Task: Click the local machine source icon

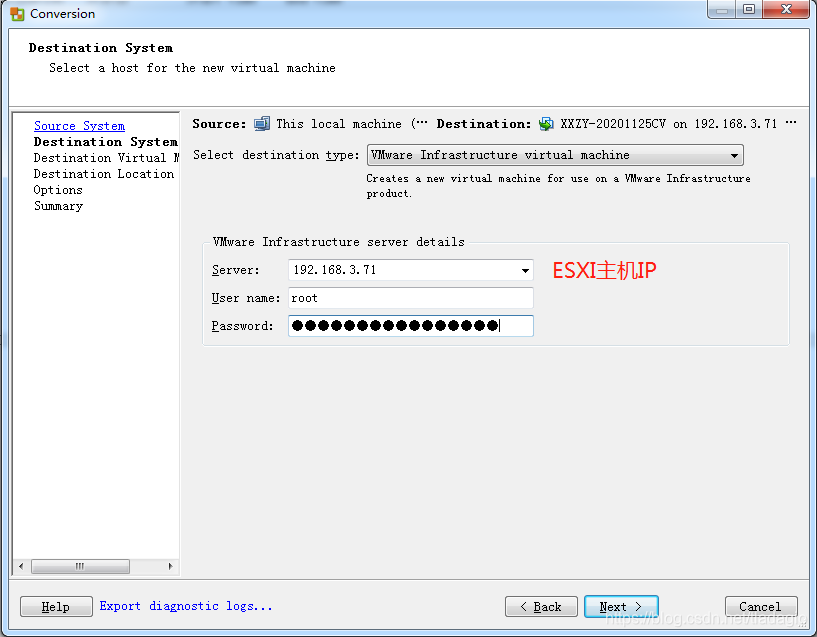Action: (262, 124)
